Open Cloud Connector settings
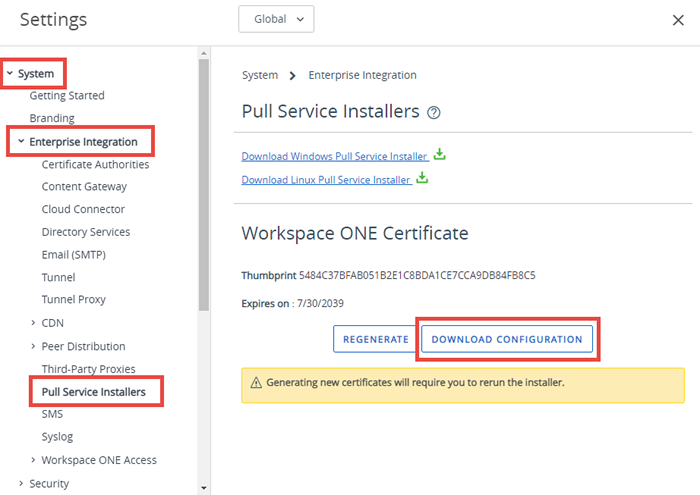Screen dimensions: 700x495 tap(83, 209)
